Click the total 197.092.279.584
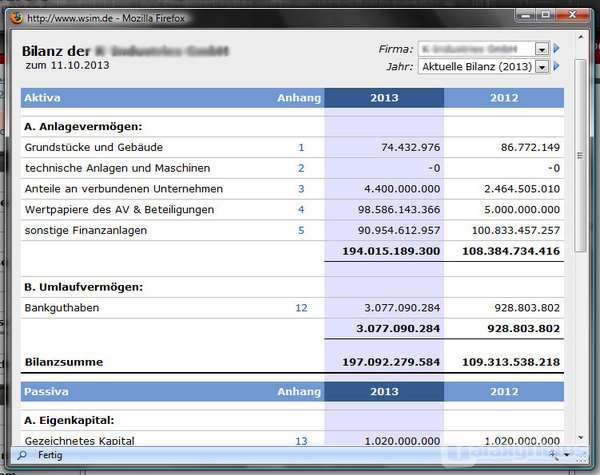Viewport: 600px width, 475px height. 391,362
